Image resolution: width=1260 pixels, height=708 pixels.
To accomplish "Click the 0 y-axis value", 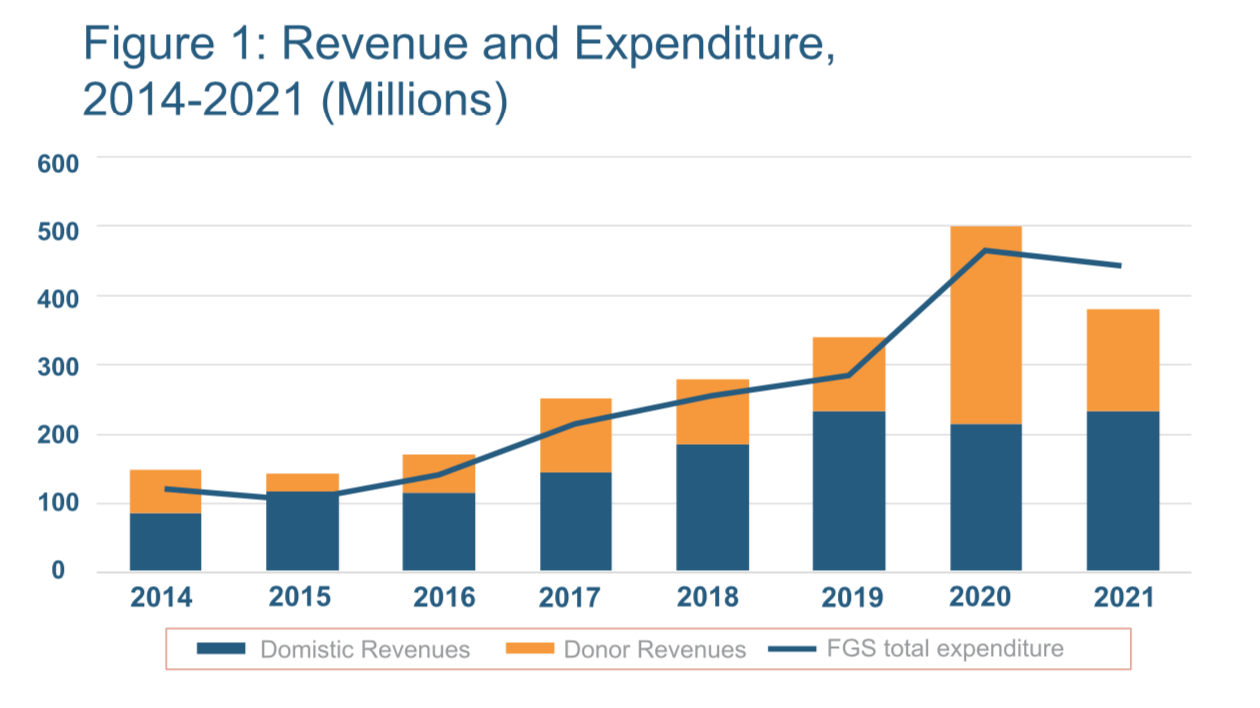I will [x=59, y=570].
